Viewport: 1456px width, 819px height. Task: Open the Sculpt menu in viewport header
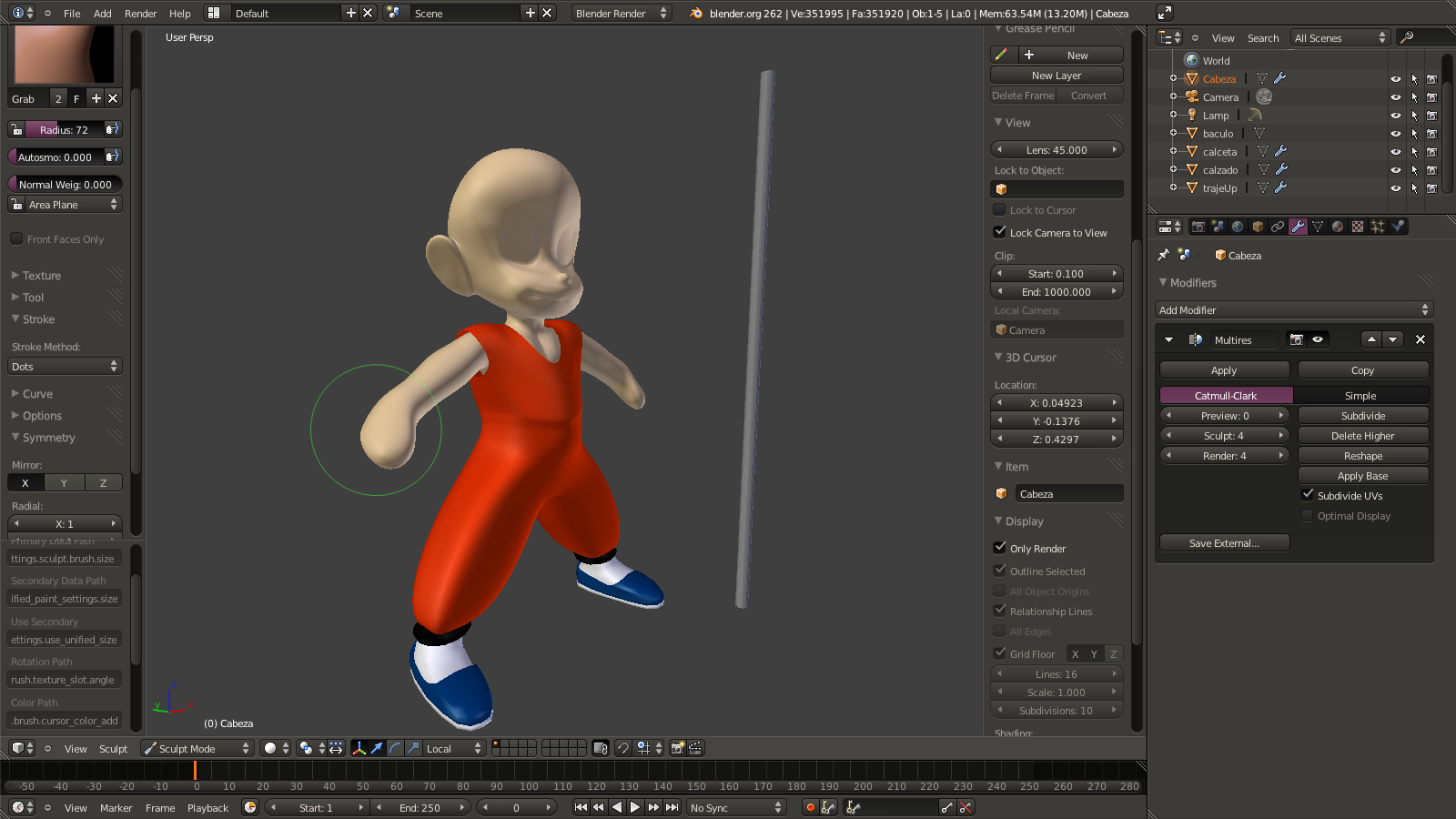coord(113,748)
